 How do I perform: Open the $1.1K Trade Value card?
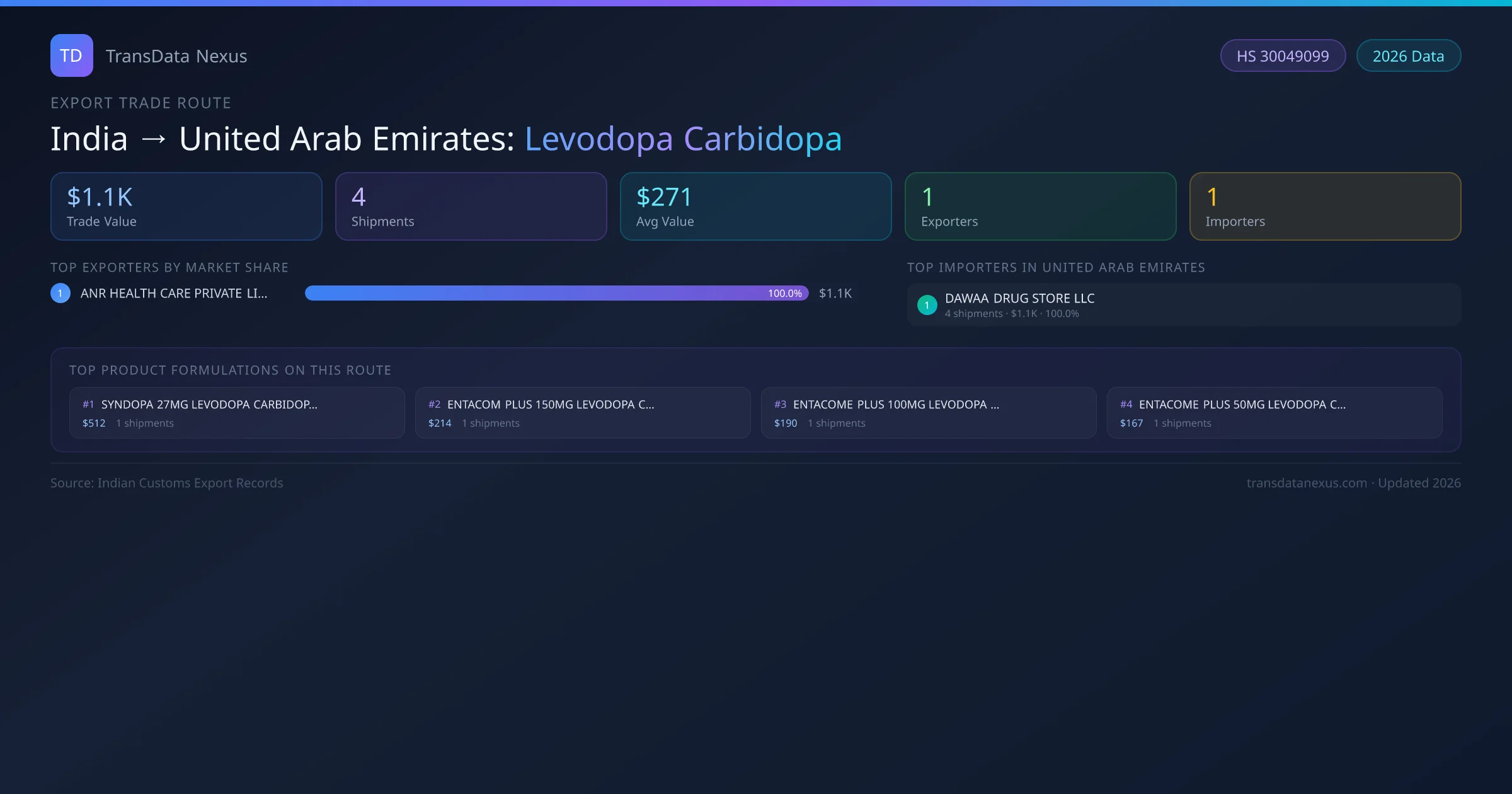click(x=186, y=207)
